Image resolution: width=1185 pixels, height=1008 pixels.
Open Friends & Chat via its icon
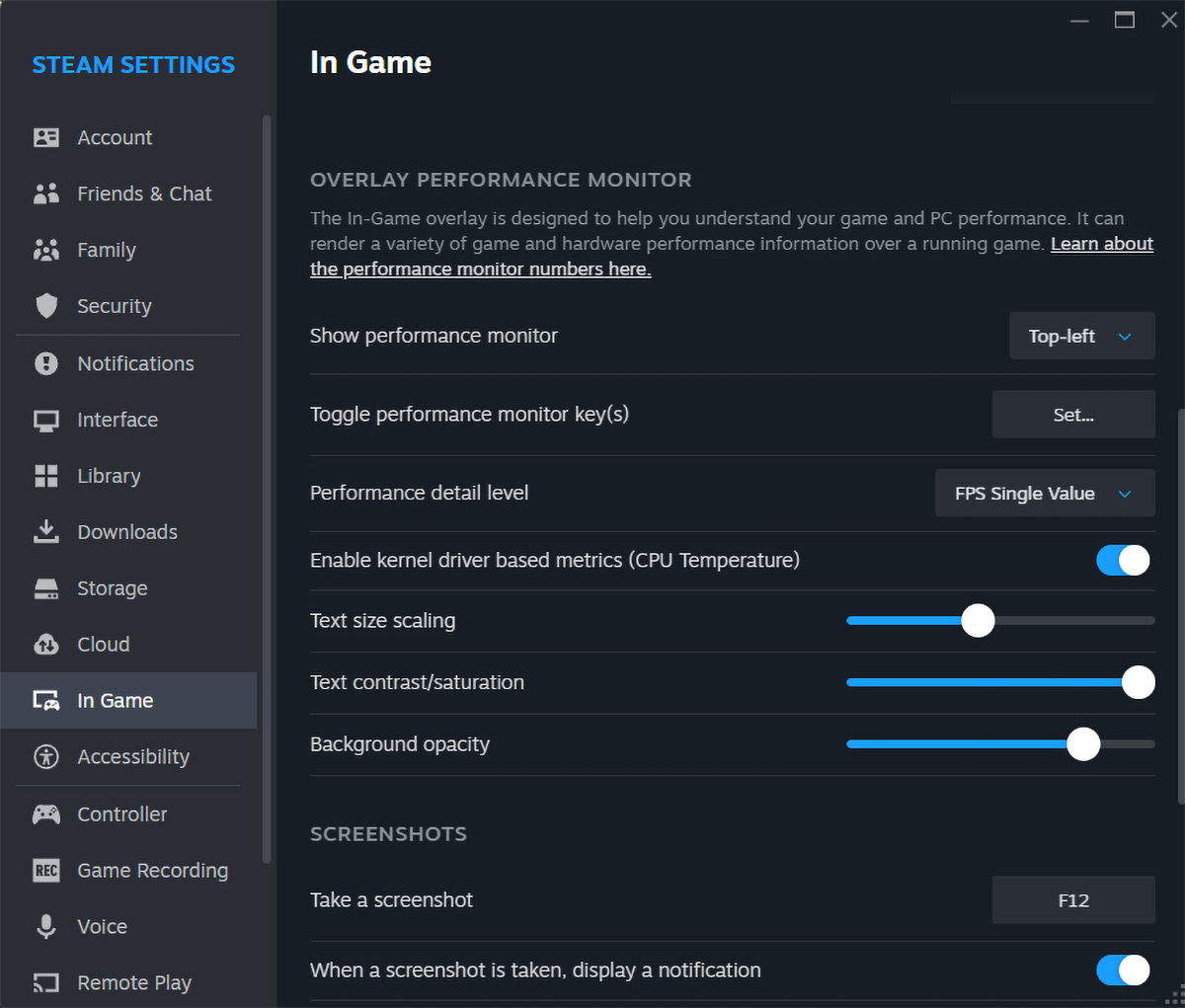46,194
